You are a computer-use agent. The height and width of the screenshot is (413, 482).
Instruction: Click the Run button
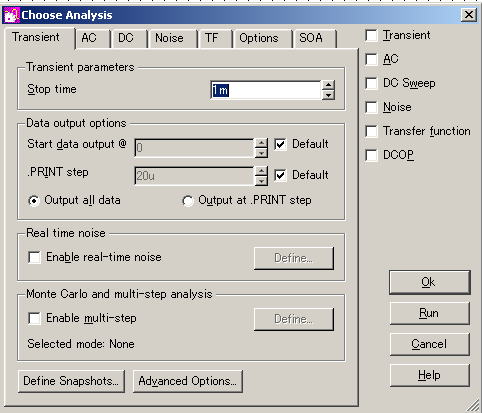coord(429,313)
